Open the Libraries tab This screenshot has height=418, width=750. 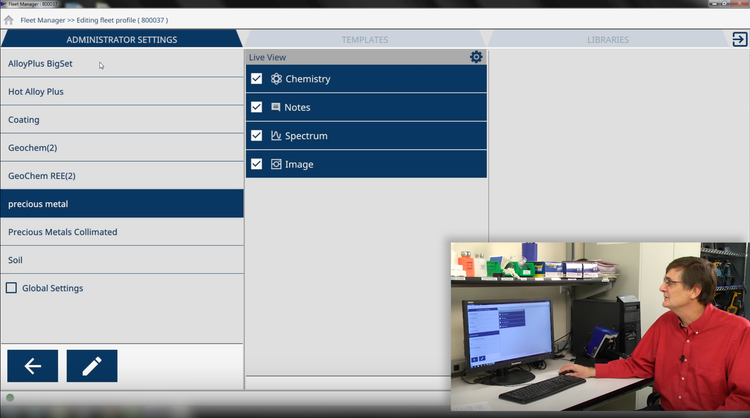point(607,40)
